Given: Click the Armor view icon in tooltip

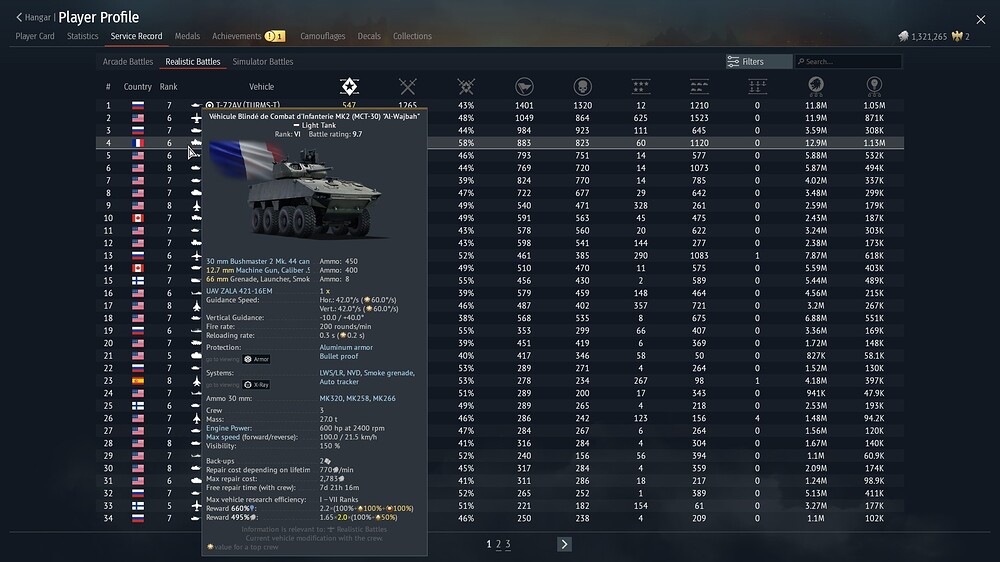Looking at the screenshot, I should coord(249,358).
